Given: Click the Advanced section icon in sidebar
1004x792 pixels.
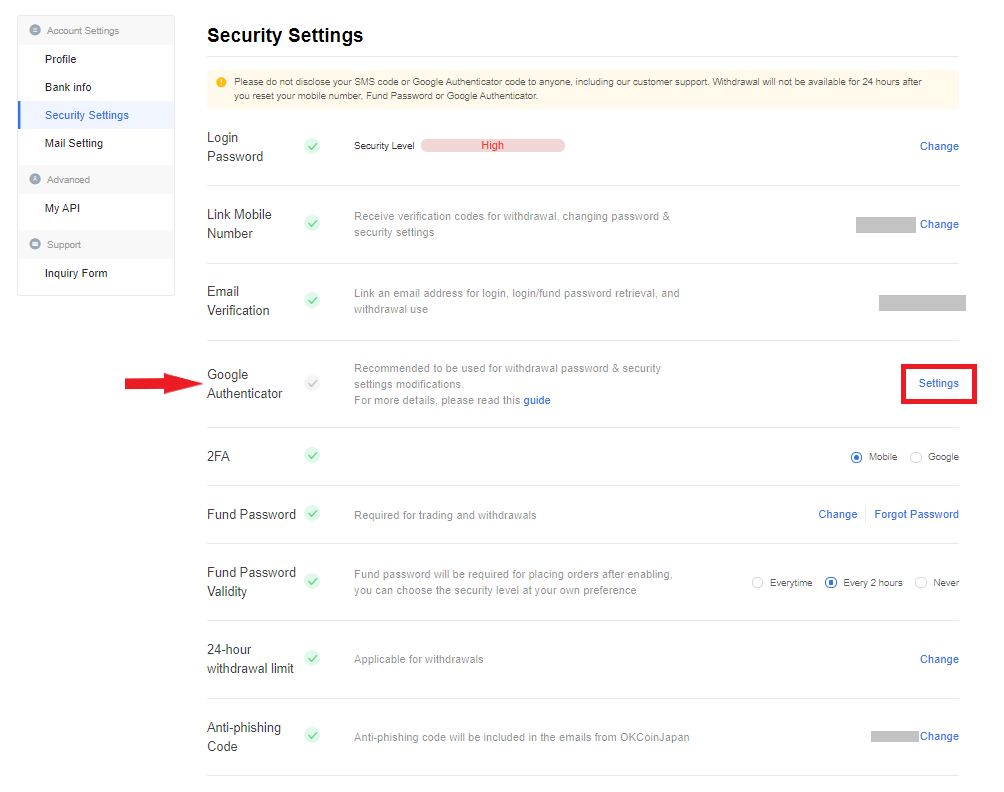Looking at the screenshot, I should click(35, 180).
